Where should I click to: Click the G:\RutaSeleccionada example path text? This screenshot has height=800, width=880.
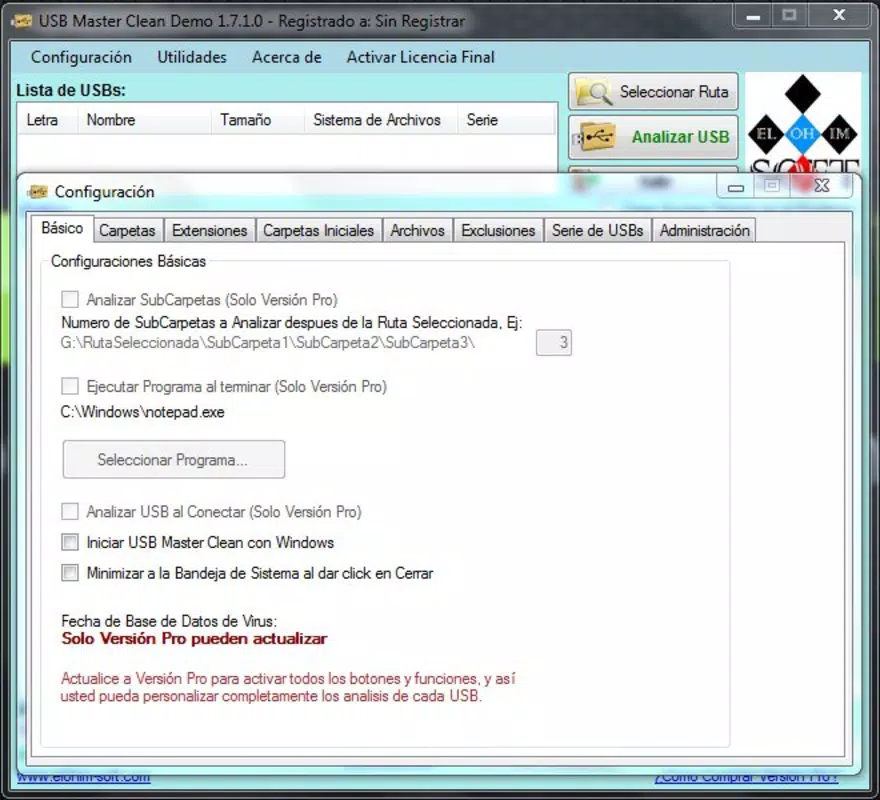click(x=268, y=342)
